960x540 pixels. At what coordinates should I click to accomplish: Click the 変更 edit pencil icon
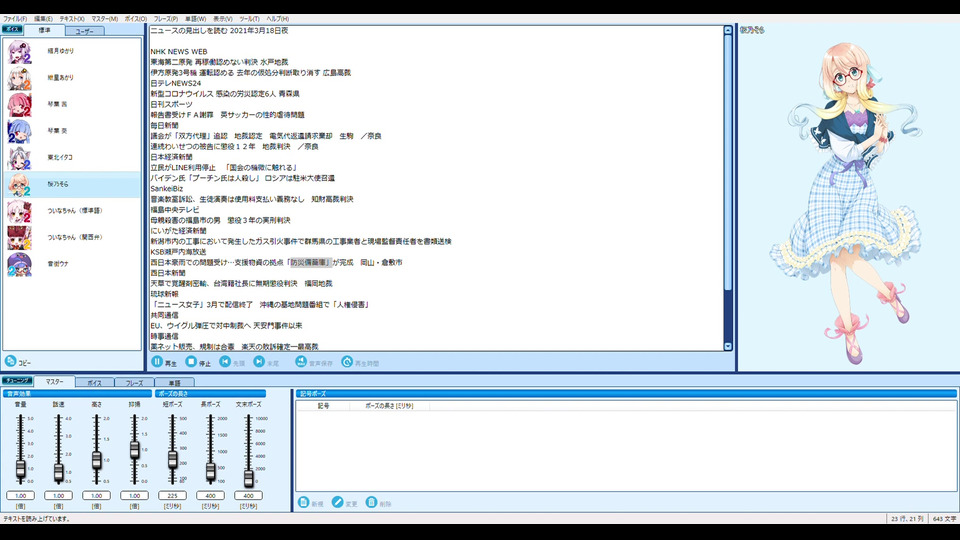(337, 502)
